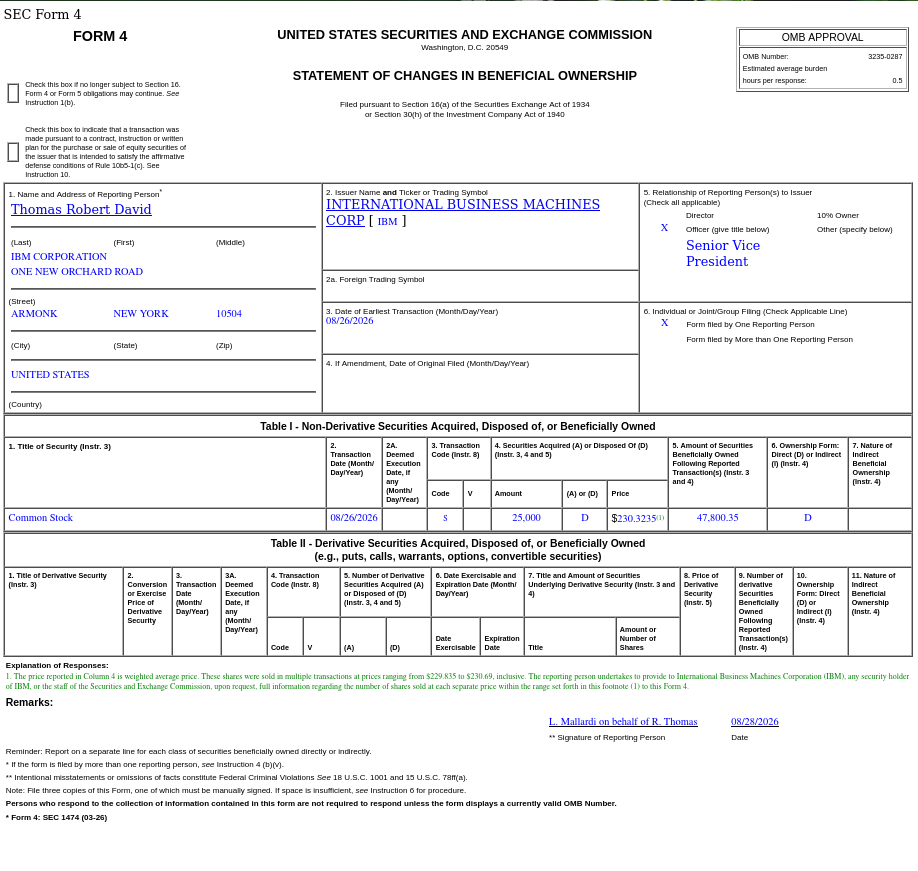Click the ONE NEW ORCHARD ROAD street text

click(77, 272)
